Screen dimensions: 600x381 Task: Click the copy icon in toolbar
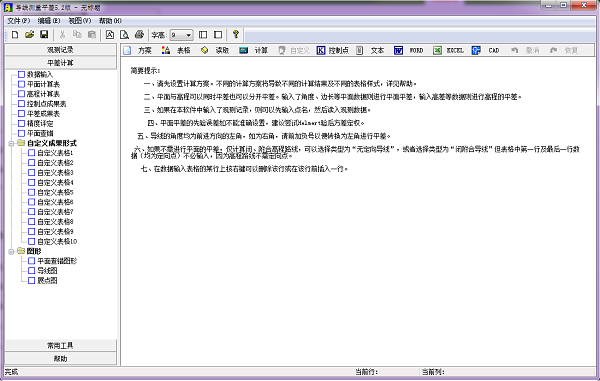[x=77, y=35]
